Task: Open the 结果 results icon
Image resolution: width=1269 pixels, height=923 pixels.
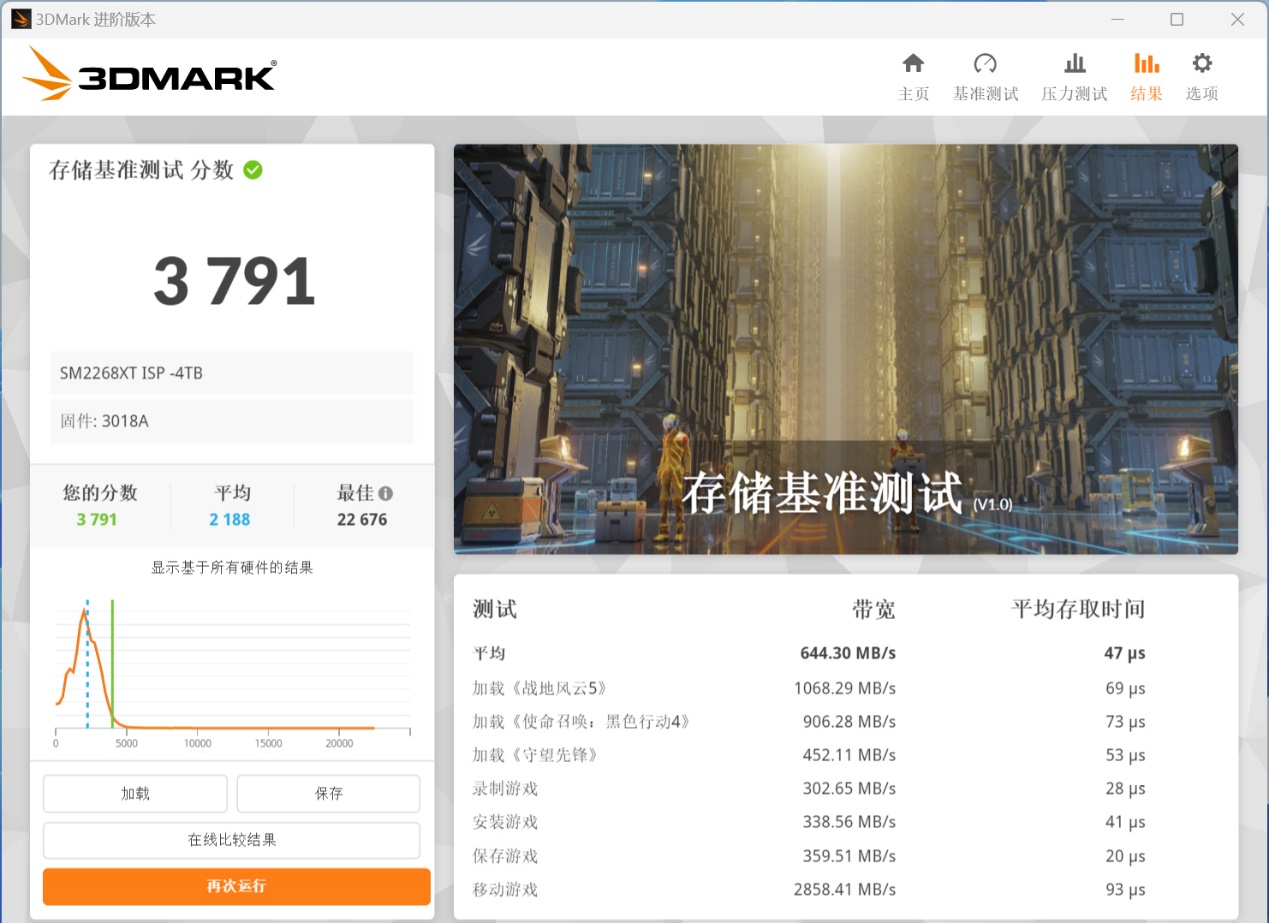Action: point(1146,64)
